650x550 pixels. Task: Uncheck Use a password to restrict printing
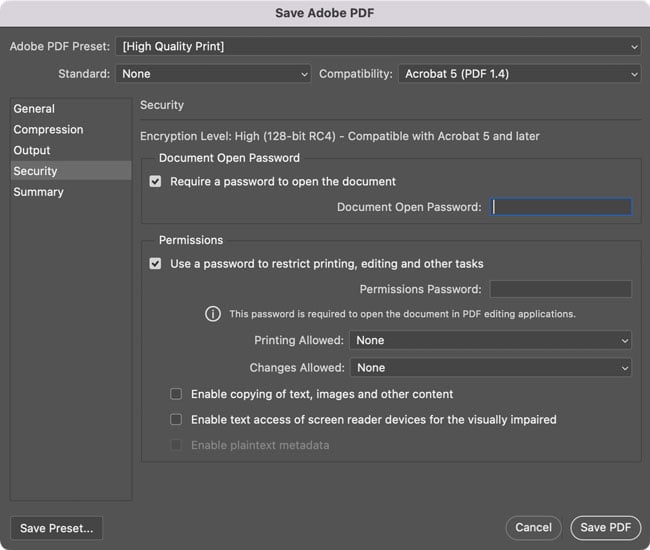[155, 264]
